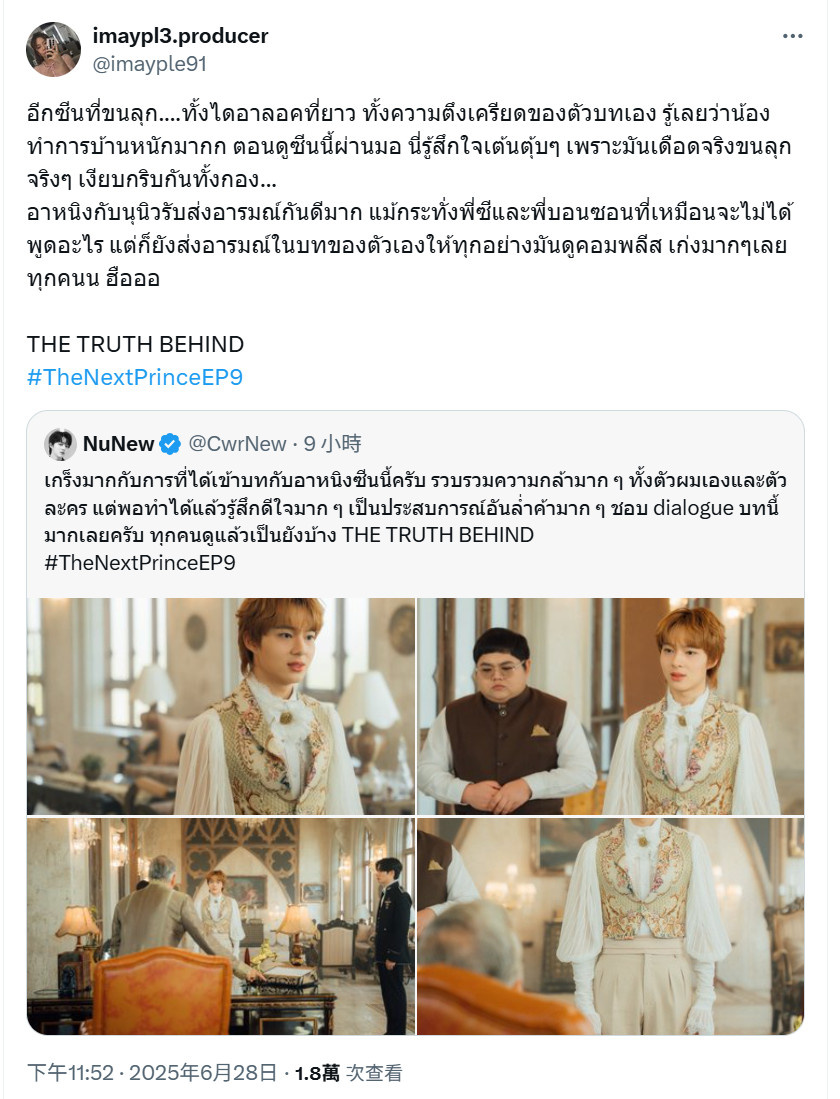Open the @imayple91 handle
Viewport: 840px width, 1099px height.
pyautogui.click(x=149, y=64)
